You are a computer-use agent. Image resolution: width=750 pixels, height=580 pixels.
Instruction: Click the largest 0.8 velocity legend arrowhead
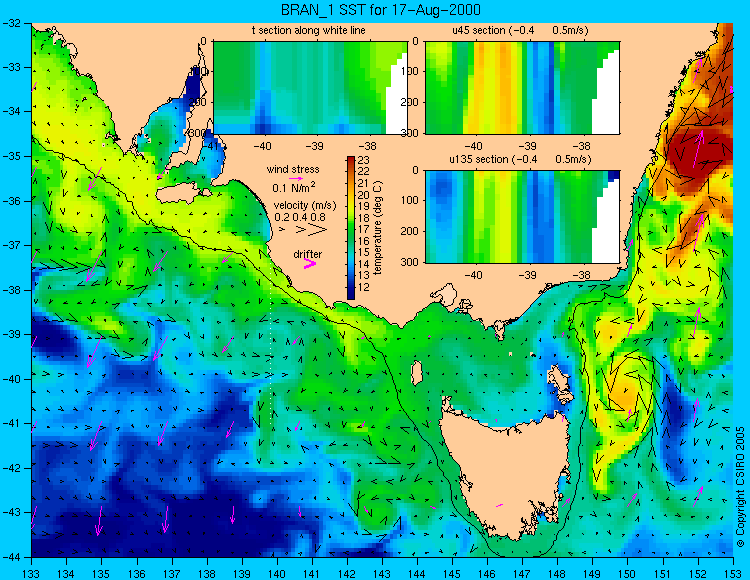pos(317,230)
